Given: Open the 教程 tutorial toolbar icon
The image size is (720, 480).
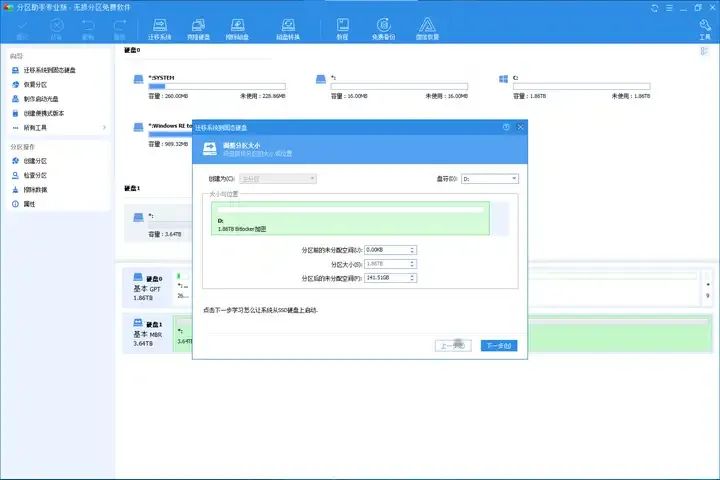Looking at the screenshot, I should pos(343,29).
